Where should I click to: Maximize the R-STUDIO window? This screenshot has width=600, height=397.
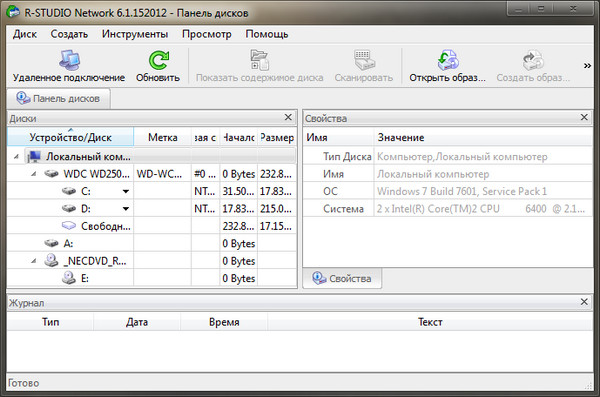[x=541, y=8]
